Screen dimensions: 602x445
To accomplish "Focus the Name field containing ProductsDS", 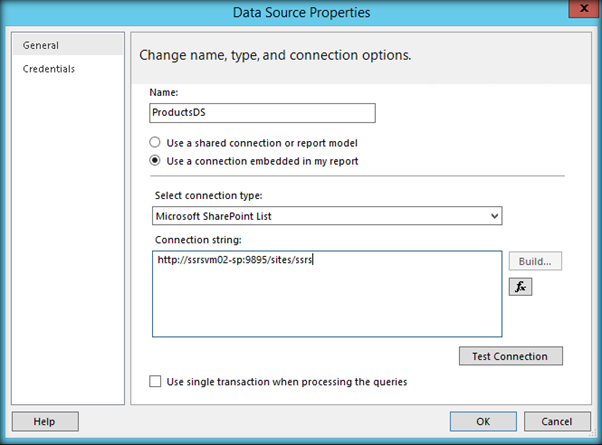I will tap(261, 113).
